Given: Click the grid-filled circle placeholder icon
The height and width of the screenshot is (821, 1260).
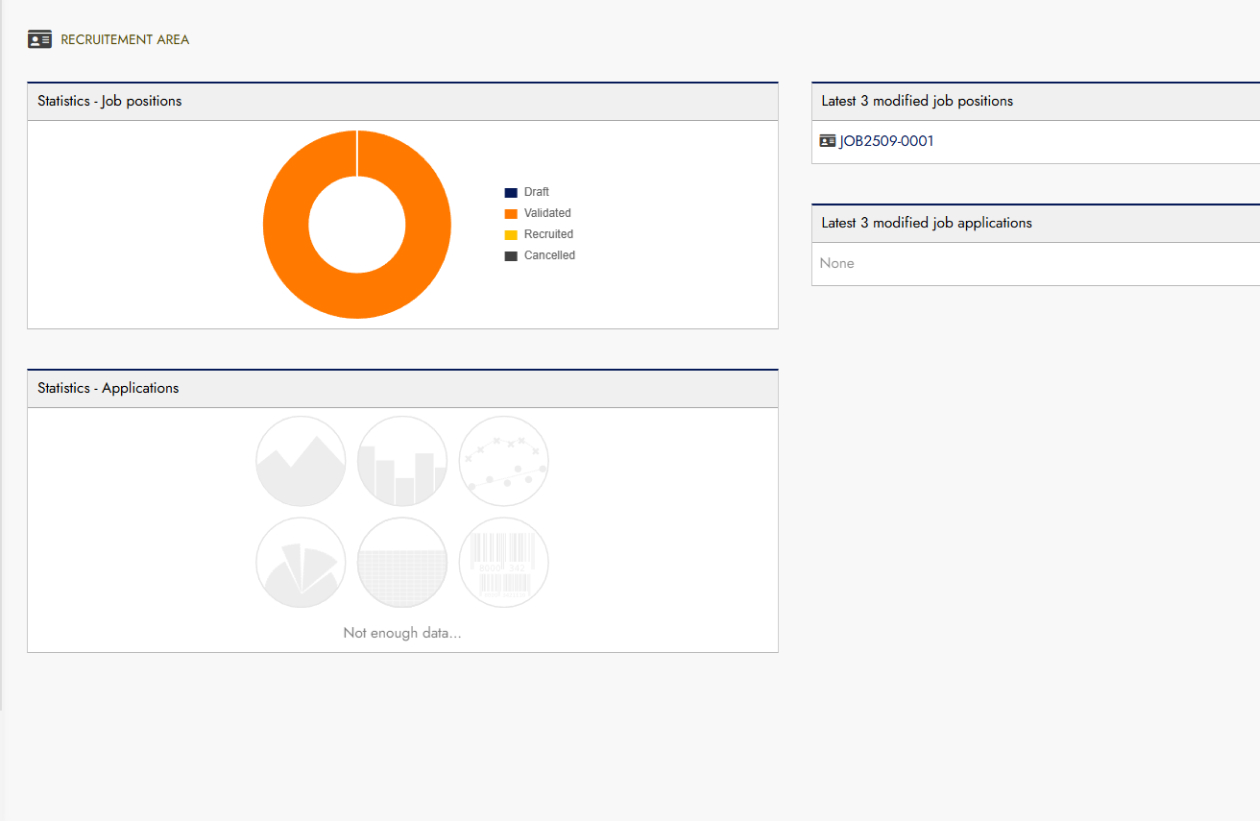Looking at the screenshot, I should pyautogui.click(x=402, y=562).
